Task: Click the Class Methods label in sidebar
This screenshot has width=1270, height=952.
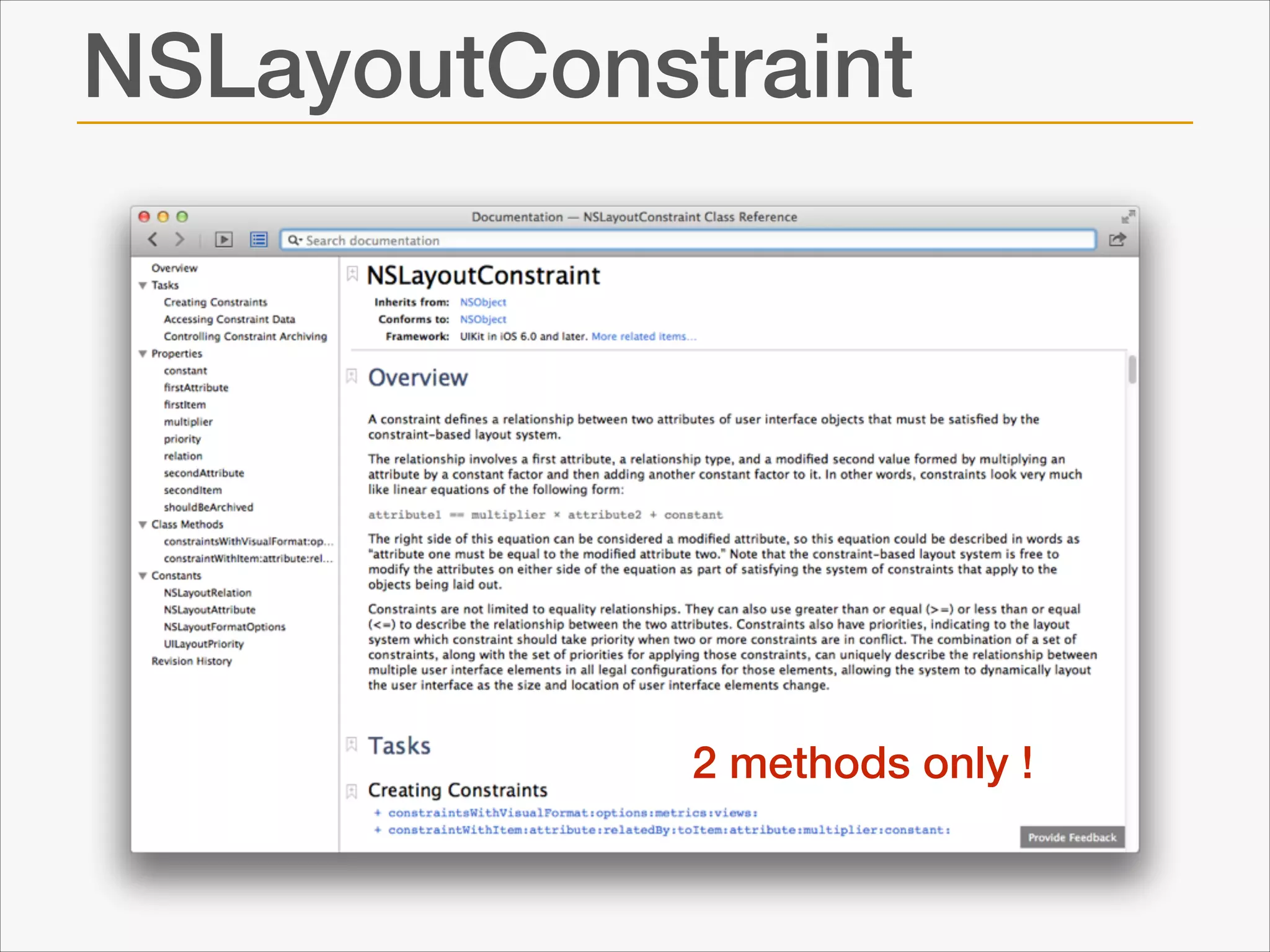Action: point(187,525)
